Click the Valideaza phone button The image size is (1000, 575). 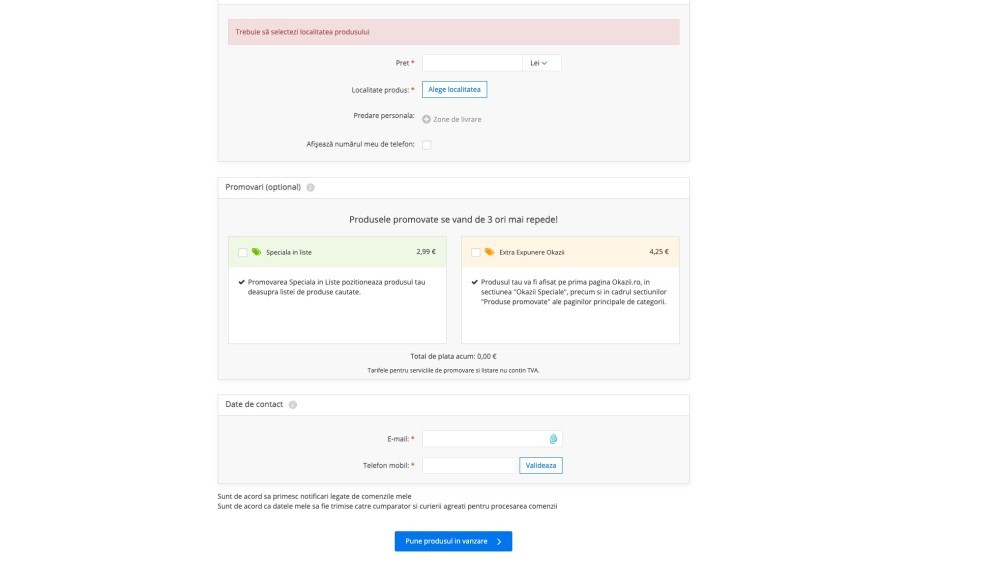pyautogui.click(x=541, y=465)
